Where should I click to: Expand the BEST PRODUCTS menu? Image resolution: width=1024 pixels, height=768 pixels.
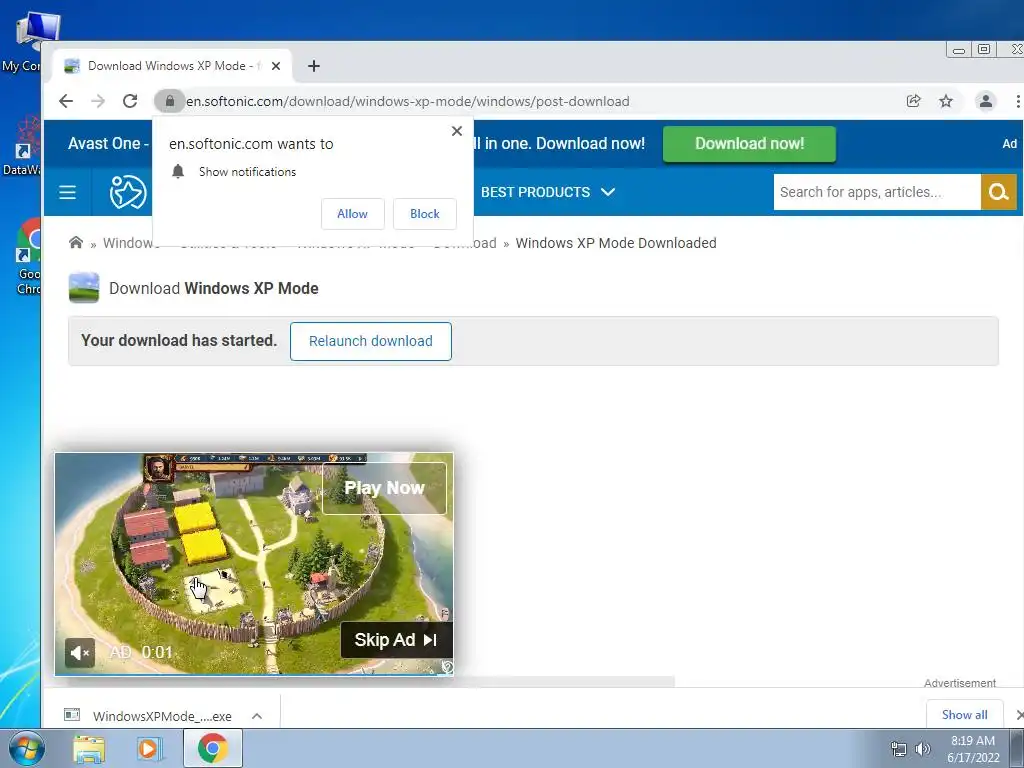click(548, 192)
